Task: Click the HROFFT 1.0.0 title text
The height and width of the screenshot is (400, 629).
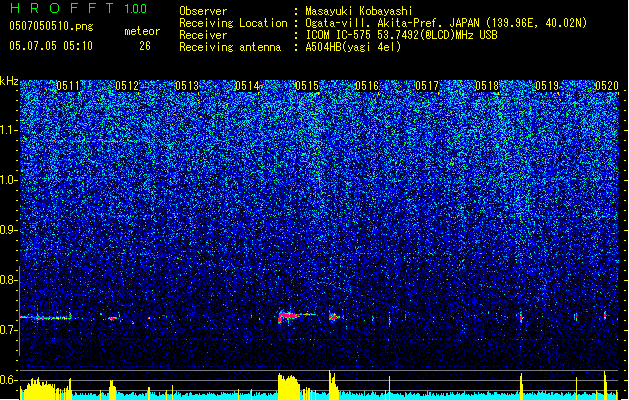Action: click(x=78, y=8)
